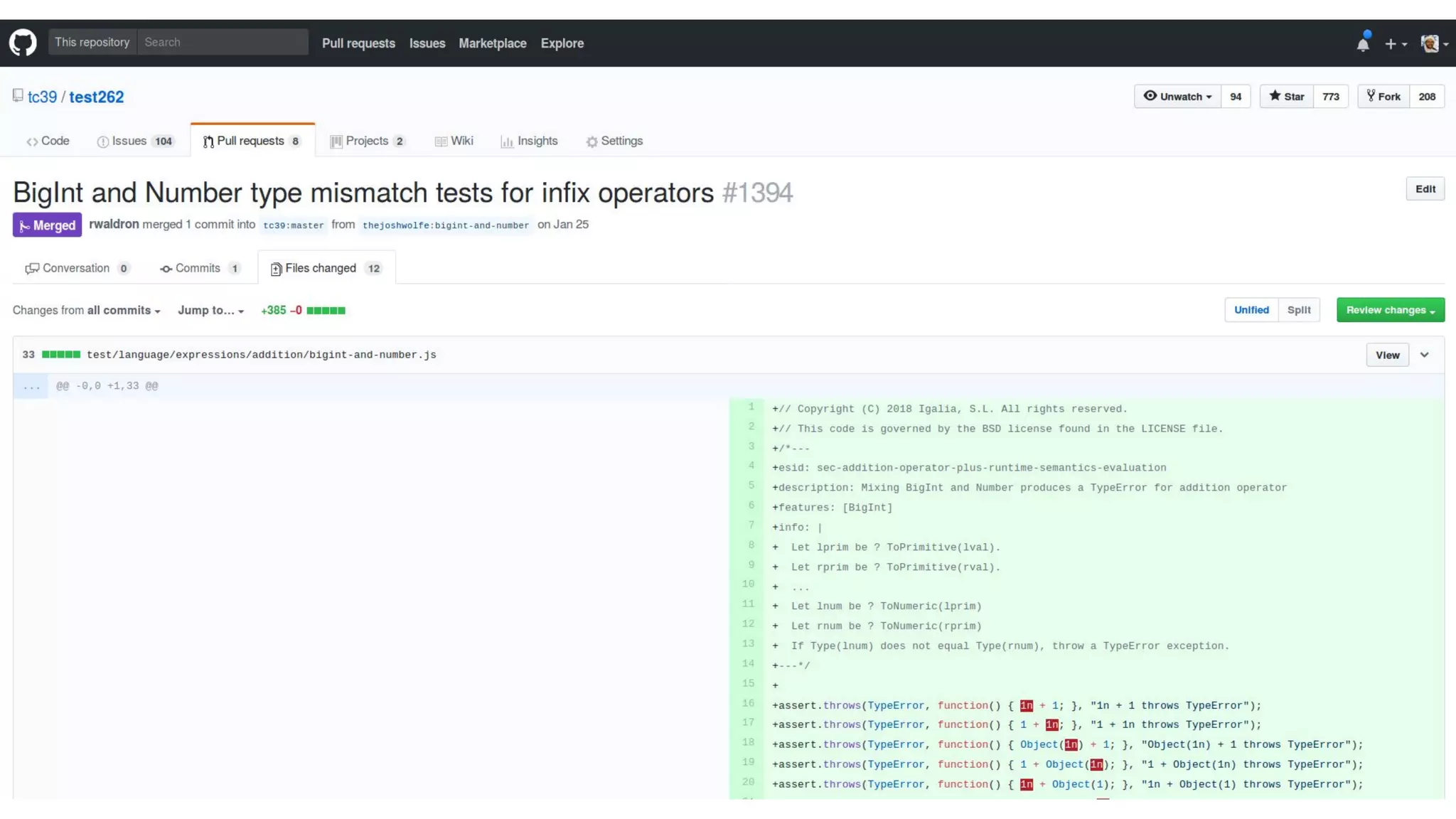Open the notifications bell

(x=1362, y=44)
